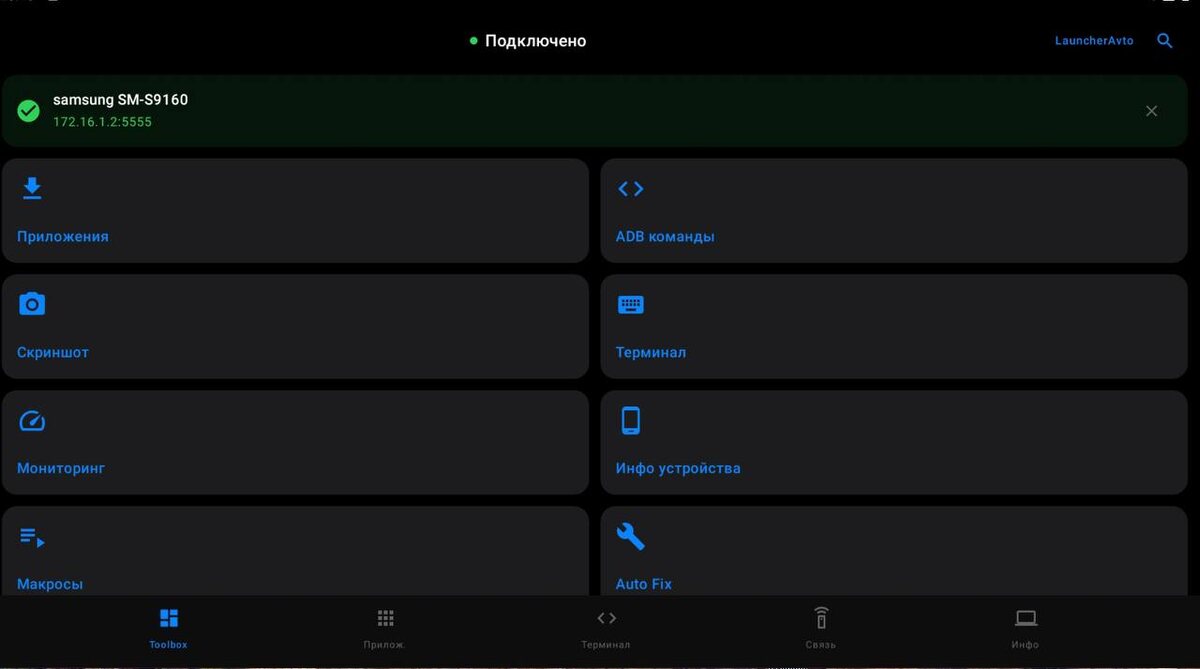Open the search magnifier icon

(1165, 41)
